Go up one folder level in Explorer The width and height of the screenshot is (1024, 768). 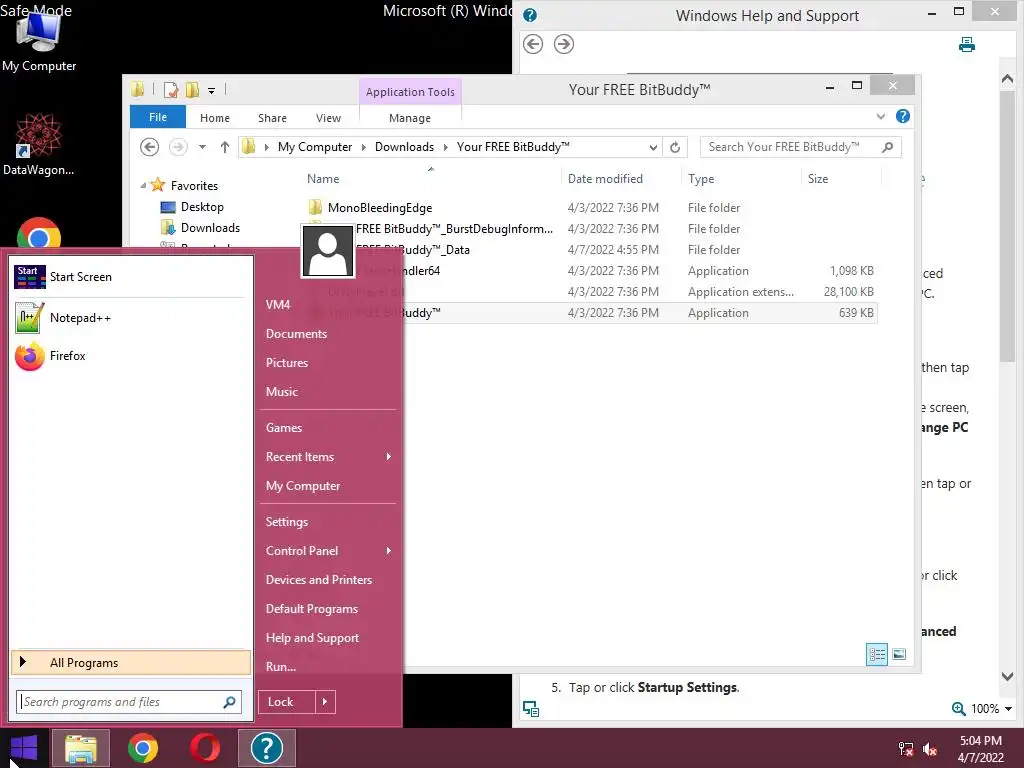(225, 147)
